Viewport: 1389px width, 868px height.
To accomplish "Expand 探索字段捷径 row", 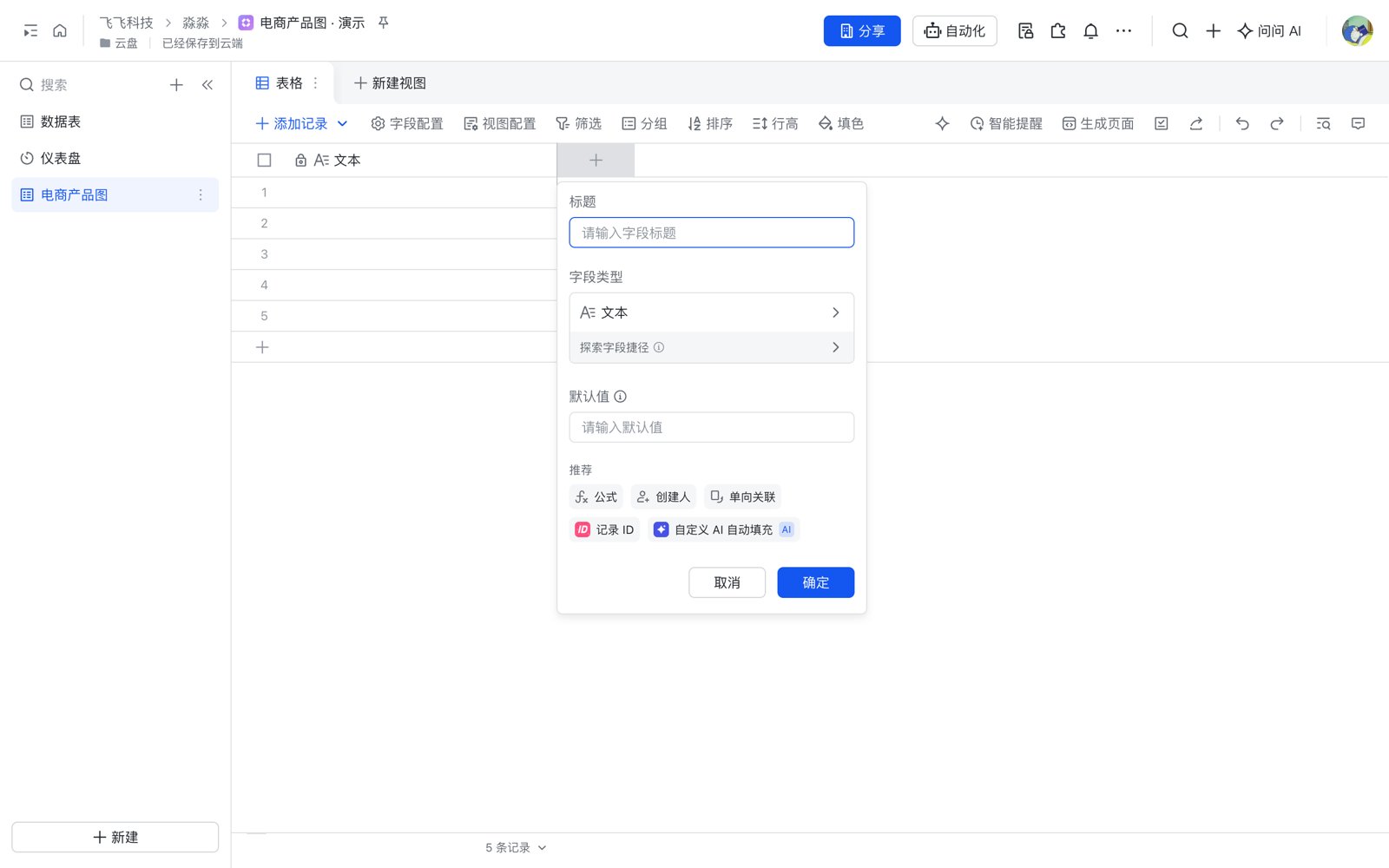I will [x=712, y=347].
